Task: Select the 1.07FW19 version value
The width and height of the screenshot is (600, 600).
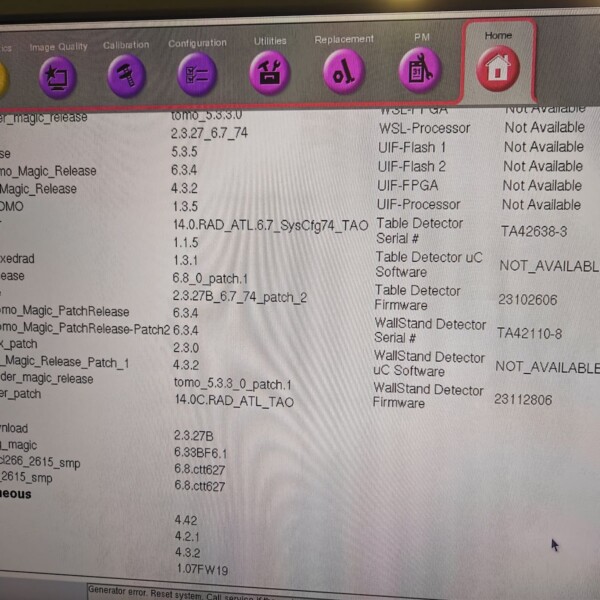Action: [x=201, y=571]
